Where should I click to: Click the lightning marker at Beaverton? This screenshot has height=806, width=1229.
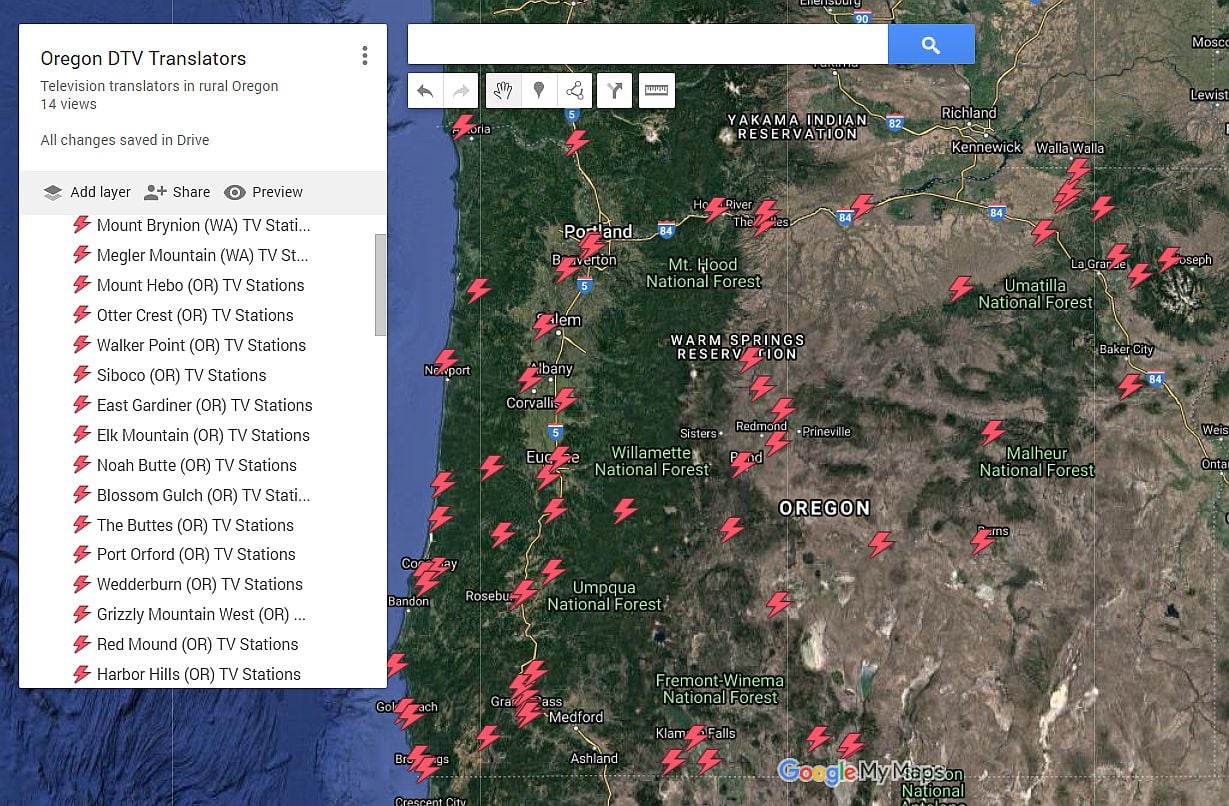tap(568, 269)
